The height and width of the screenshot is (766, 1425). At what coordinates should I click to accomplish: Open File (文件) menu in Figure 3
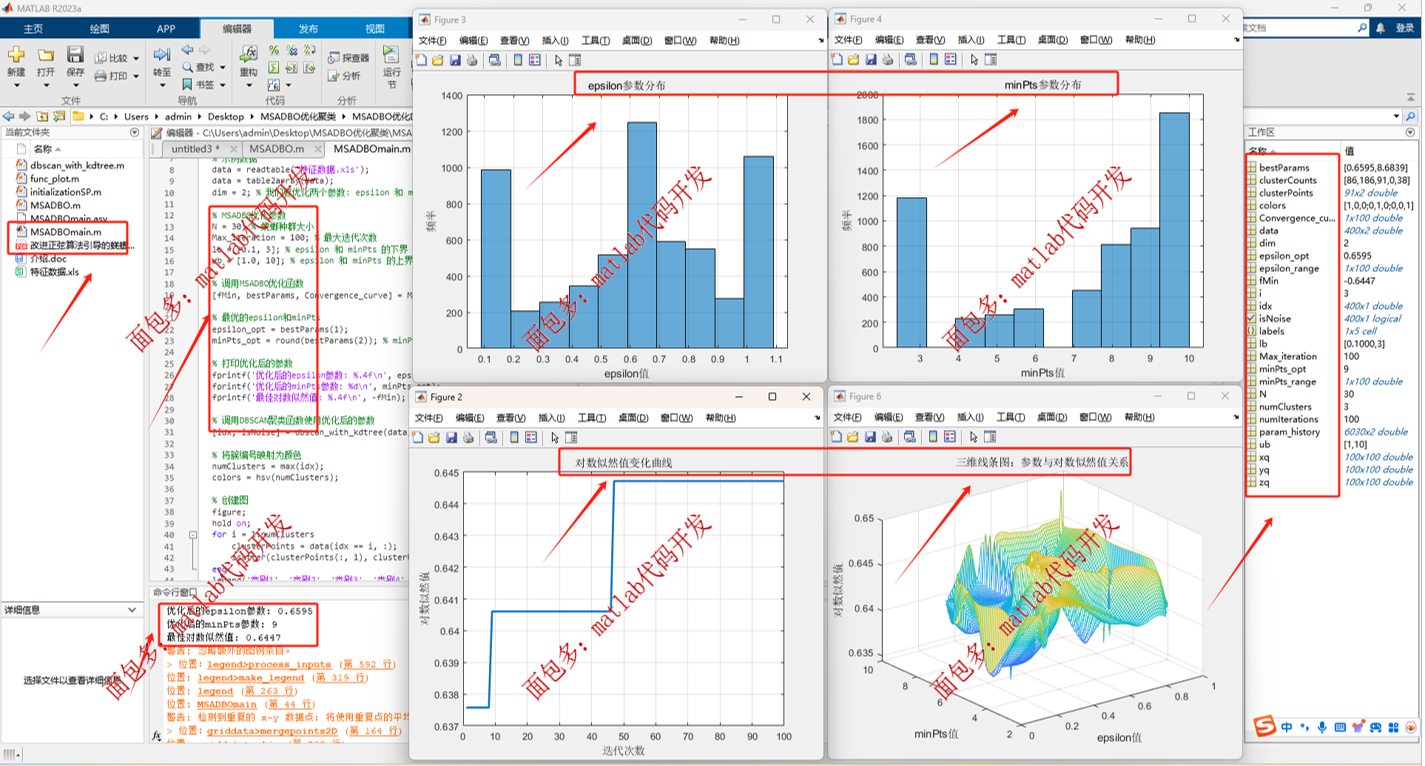(432, 40)
